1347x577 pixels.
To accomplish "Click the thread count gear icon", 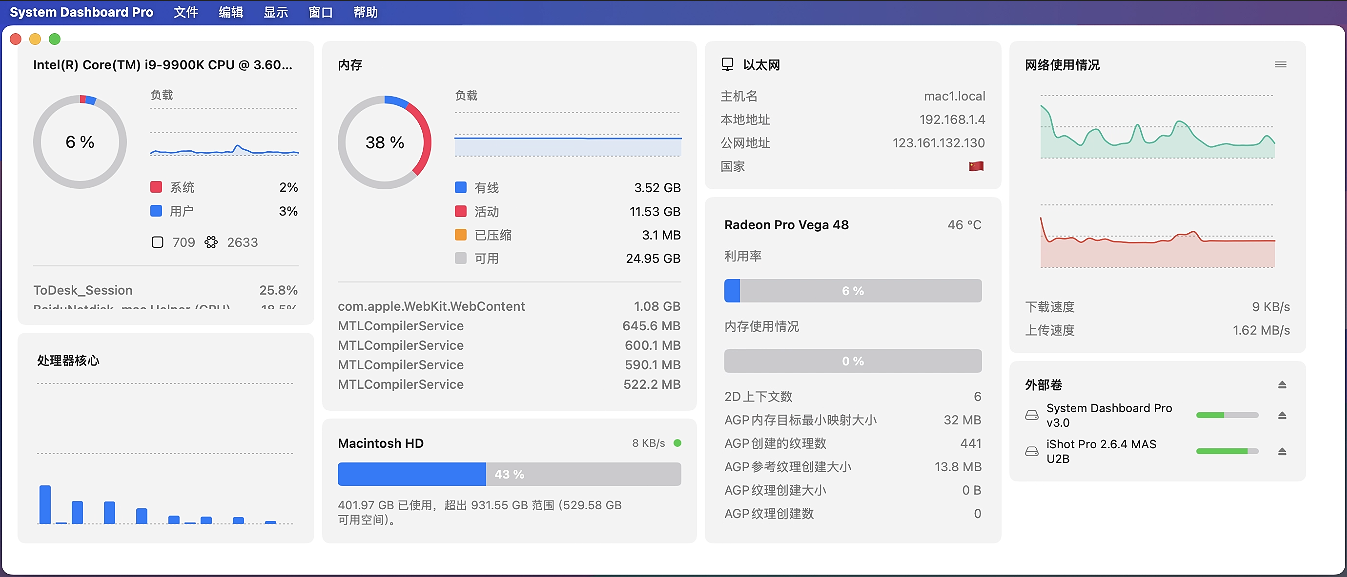I will 211,242.
